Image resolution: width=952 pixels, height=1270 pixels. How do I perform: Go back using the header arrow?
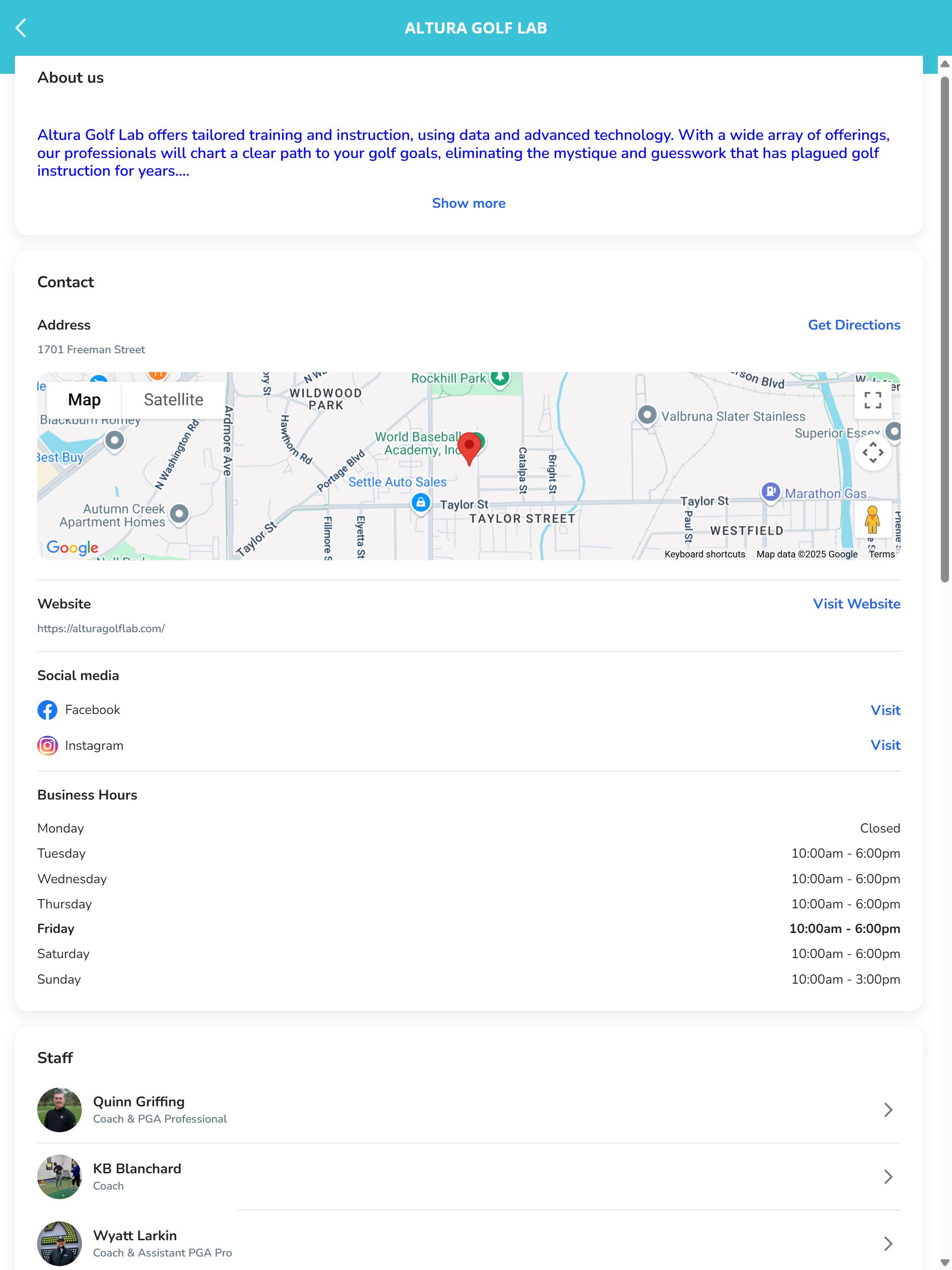tap(21, 27)
